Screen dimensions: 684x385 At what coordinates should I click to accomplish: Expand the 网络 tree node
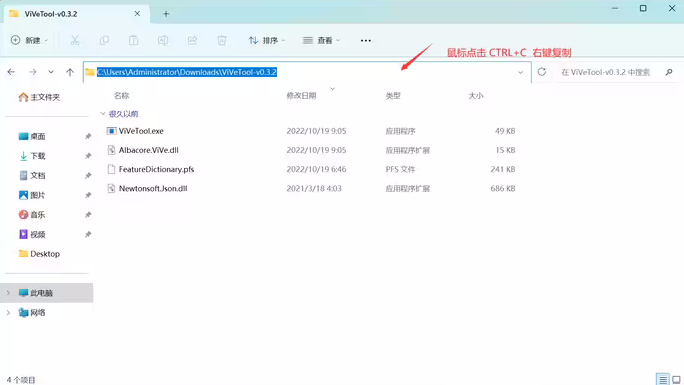pyautogui.click(x=8, y=313)
